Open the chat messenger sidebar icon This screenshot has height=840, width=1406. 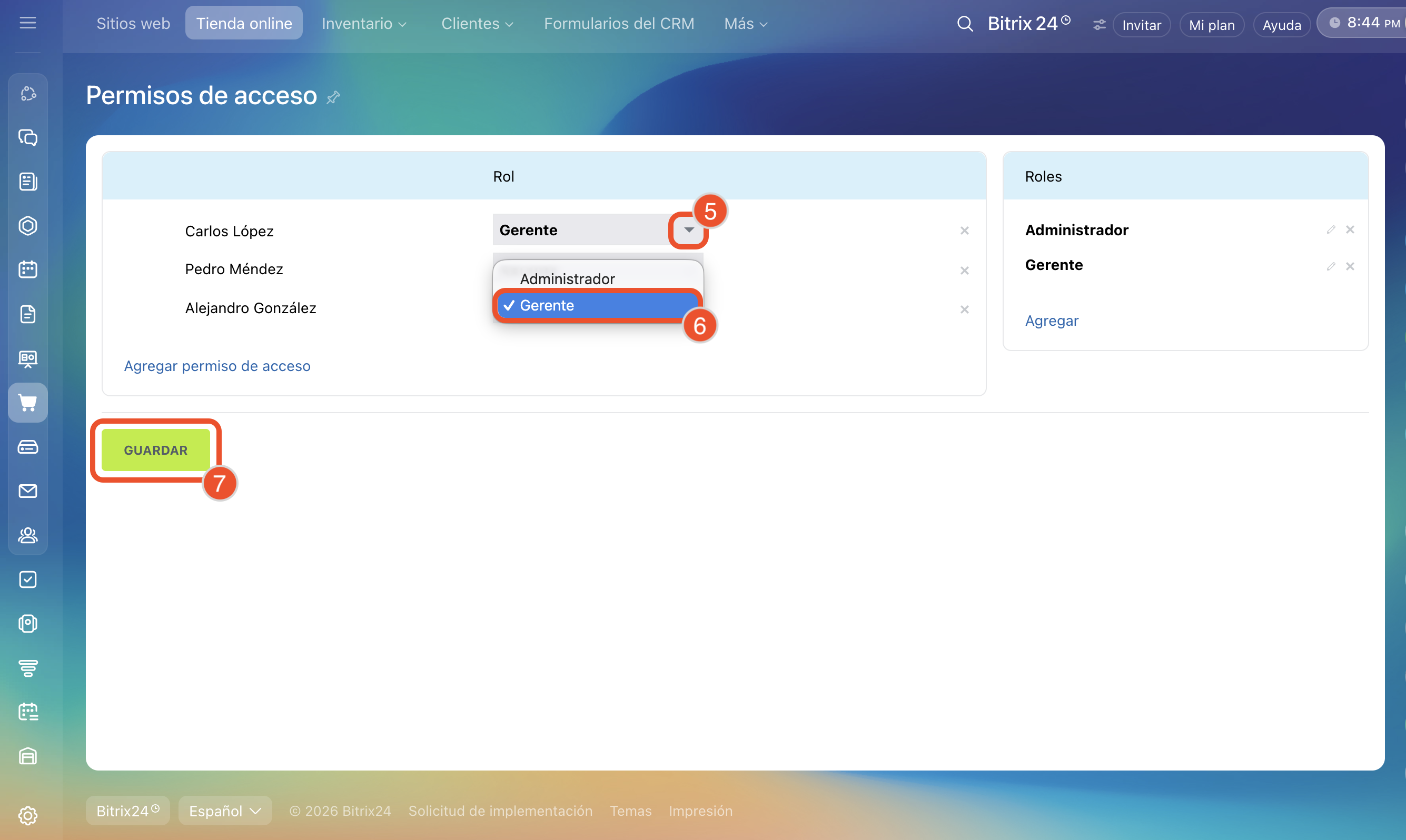(x=28, y=137)
